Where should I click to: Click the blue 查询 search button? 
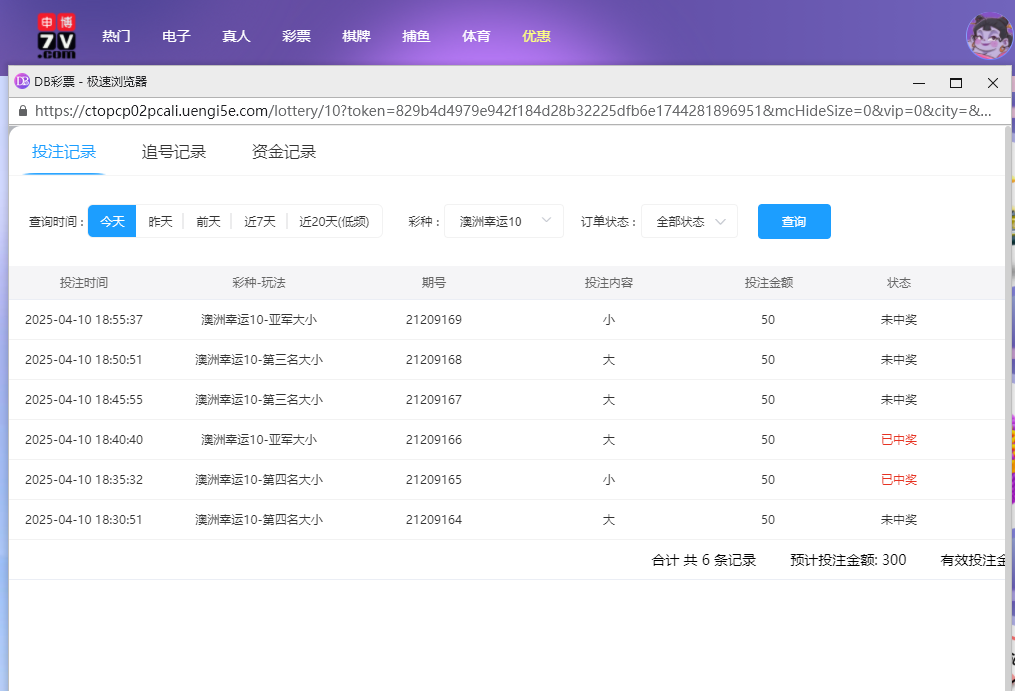[794, 221]
